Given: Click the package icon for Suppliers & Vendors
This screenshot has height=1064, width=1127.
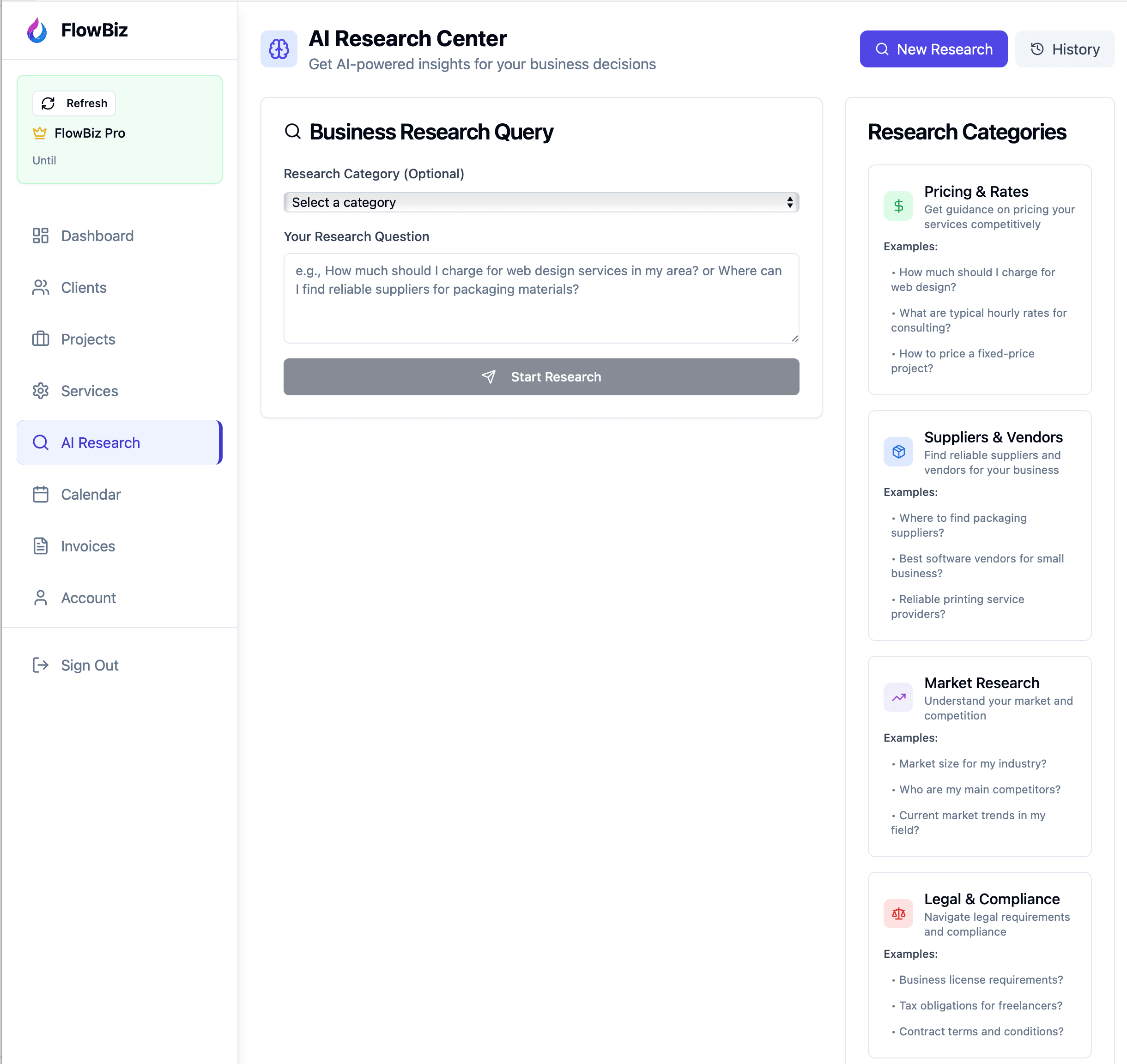Looking at the screenshot, I should click(x=898, y=452).
